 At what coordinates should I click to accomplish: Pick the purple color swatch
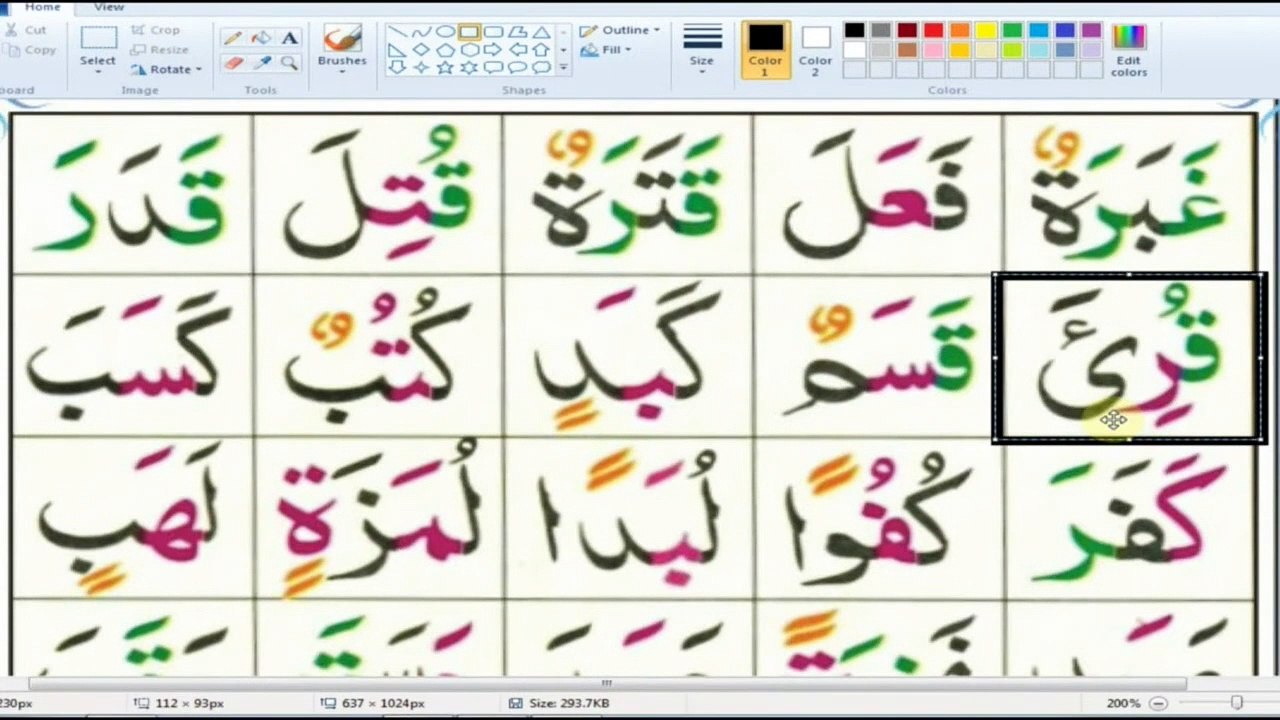pyautogui.click(x=1091, y=31)
